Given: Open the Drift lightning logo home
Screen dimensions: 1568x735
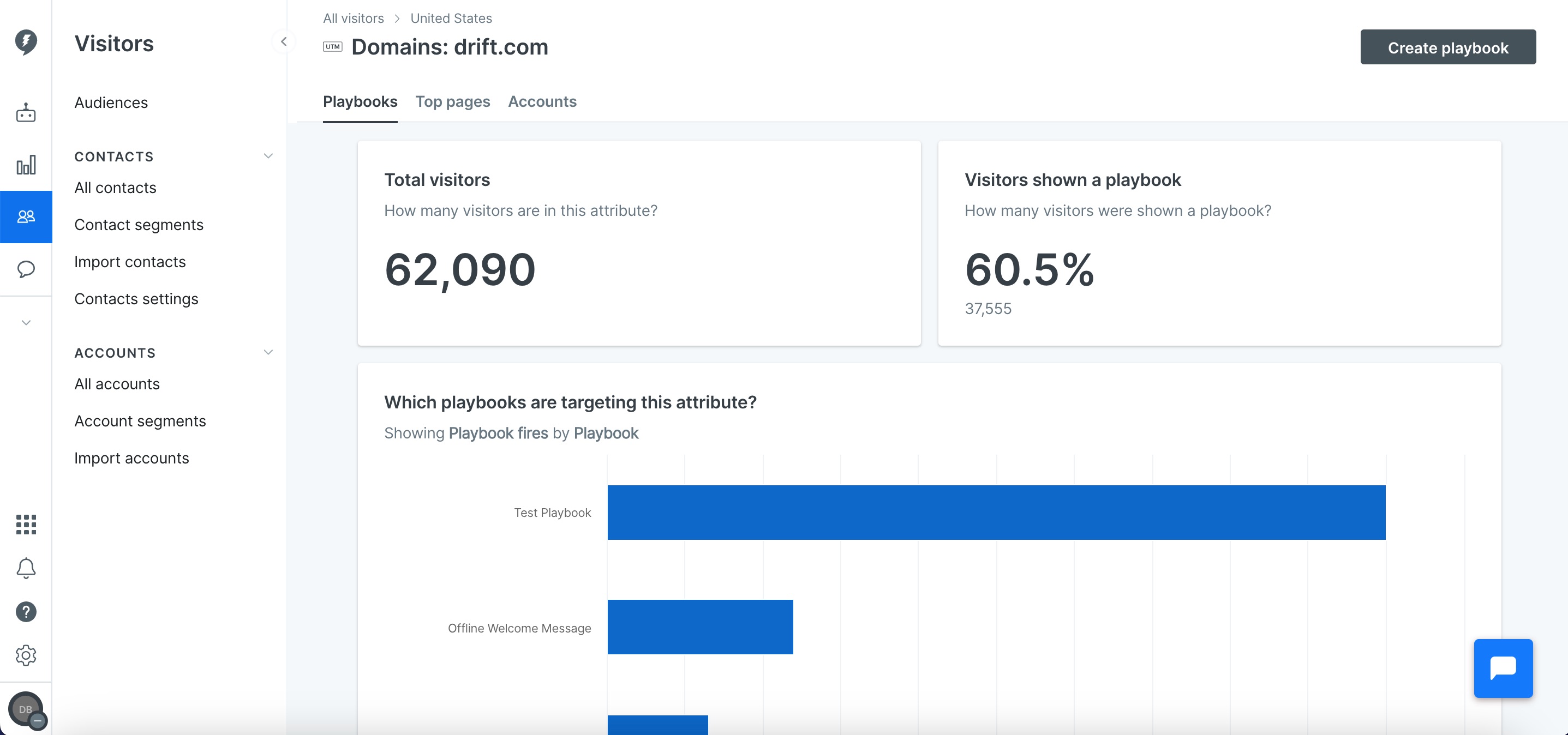Looking at the screenshot, I should [26, 41].
